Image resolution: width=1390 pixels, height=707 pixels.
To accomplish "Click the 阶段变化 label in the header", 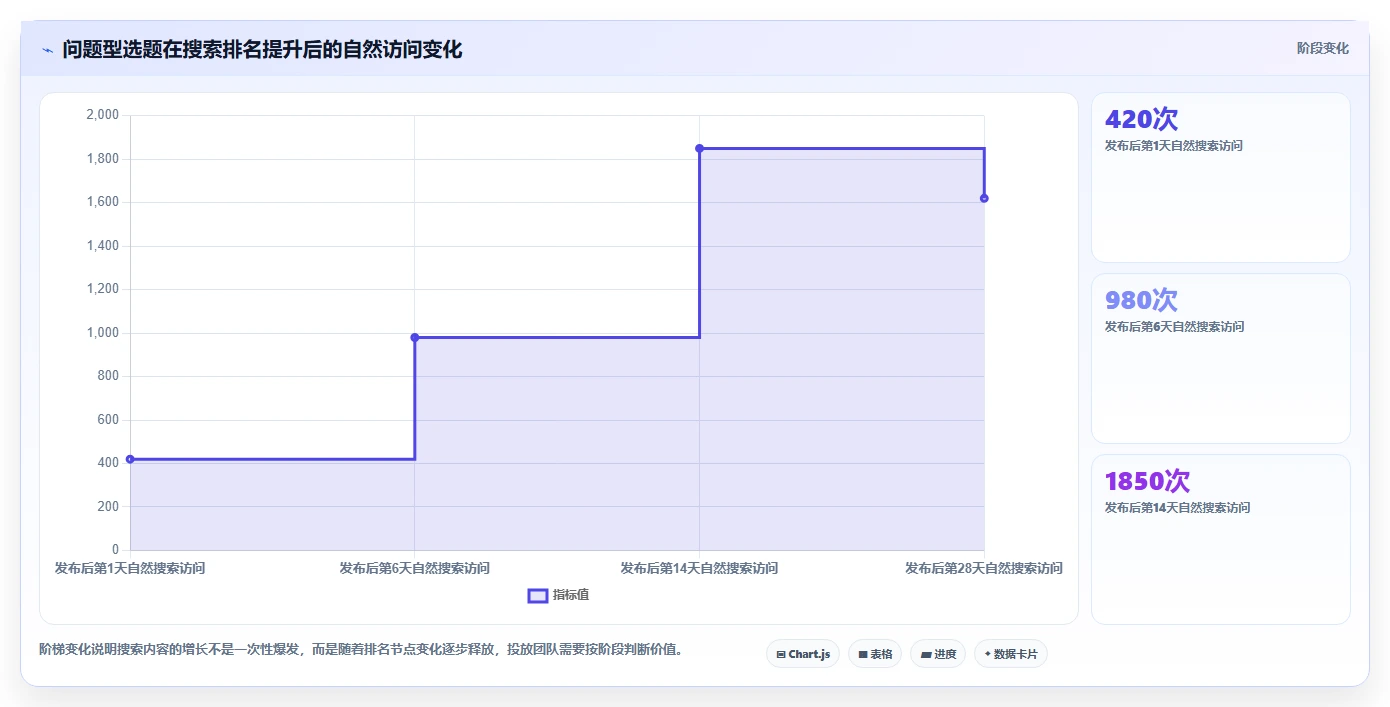I will (x=1322, y=48).
